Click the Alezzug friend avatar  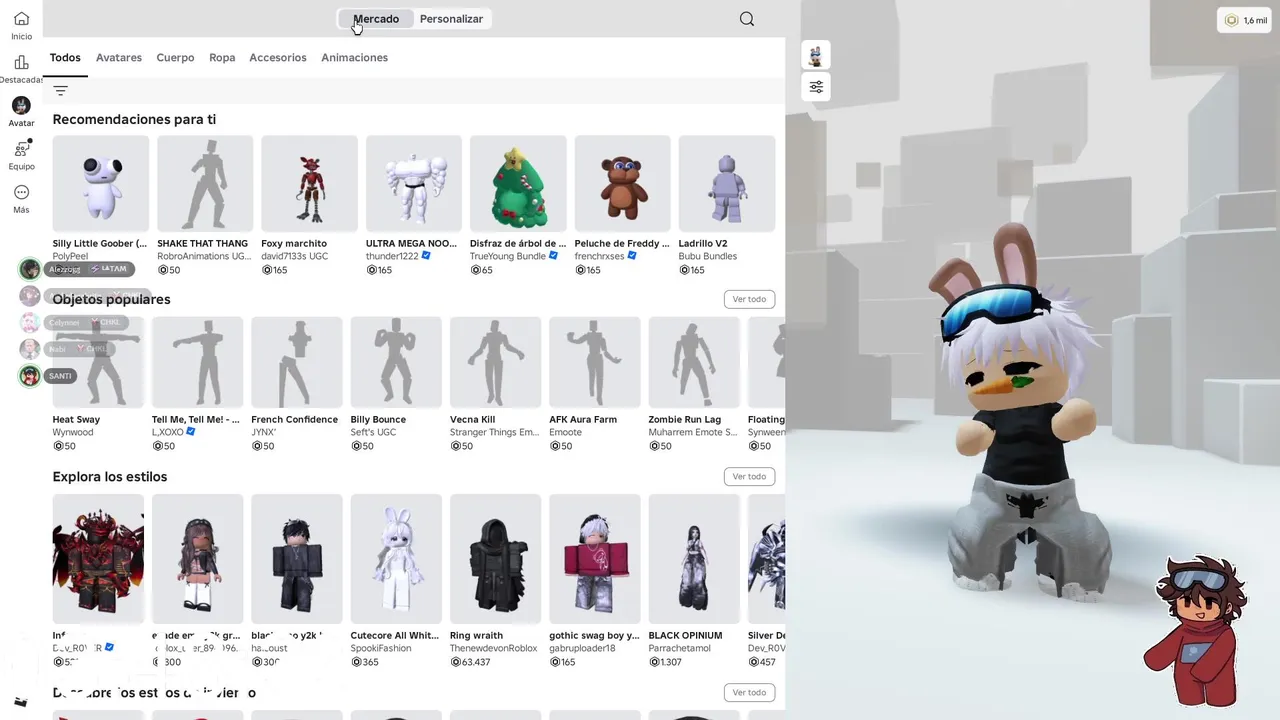30,269
